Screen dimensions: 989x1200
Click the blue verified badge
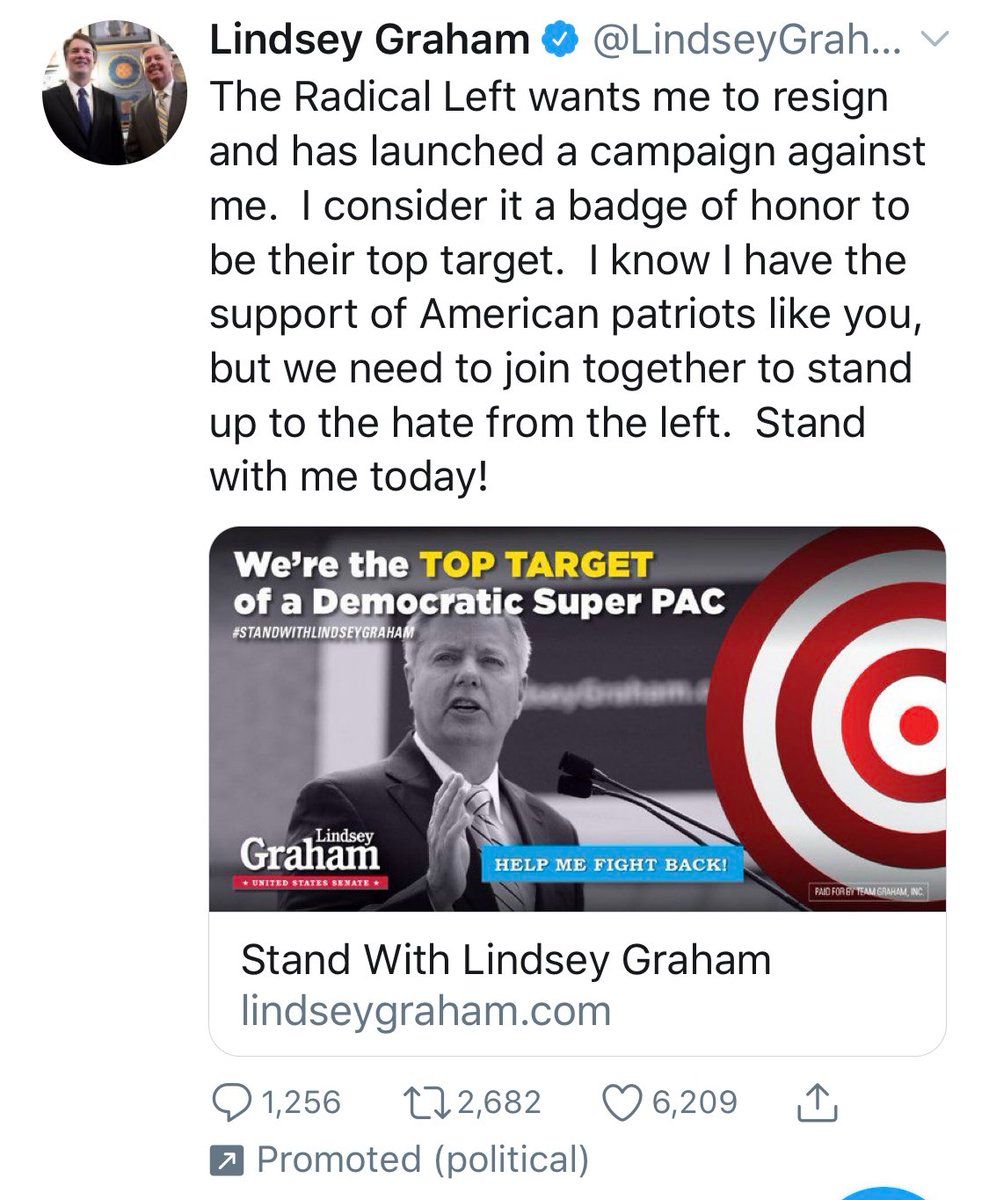pos(557,41)
